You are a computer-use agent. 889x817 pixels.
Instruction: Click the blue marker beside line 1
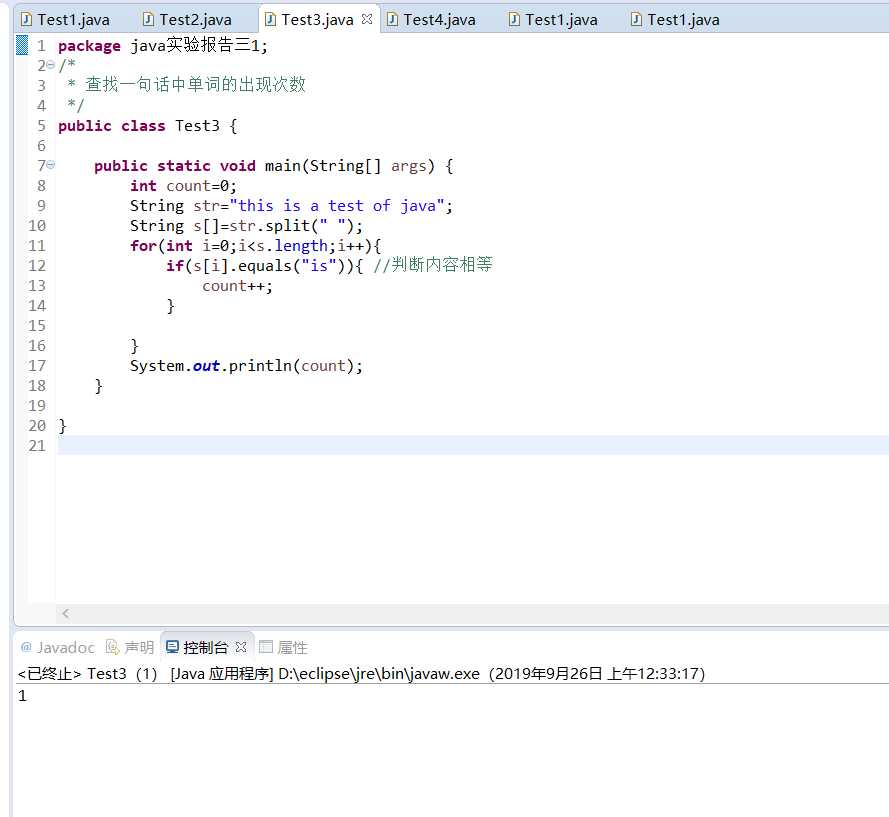[x=22, y=45]
